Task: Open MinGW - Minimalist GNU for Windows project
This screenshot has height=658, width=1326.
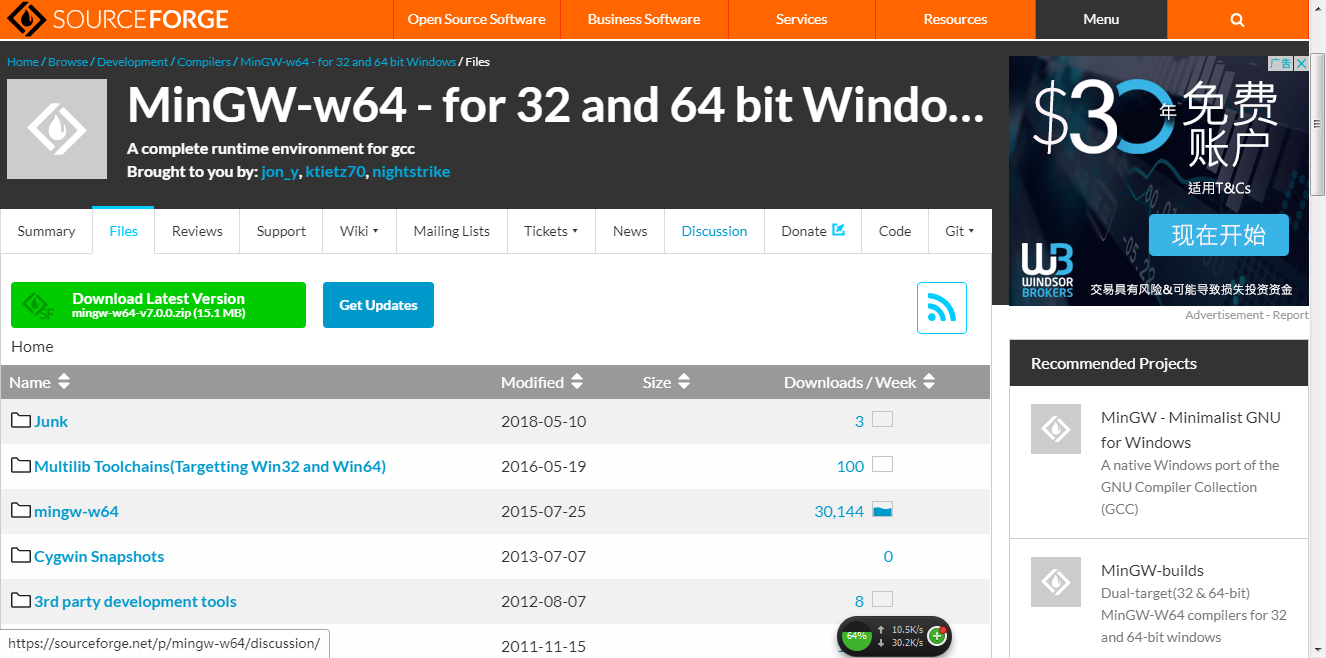Action: coord(1191,429)
